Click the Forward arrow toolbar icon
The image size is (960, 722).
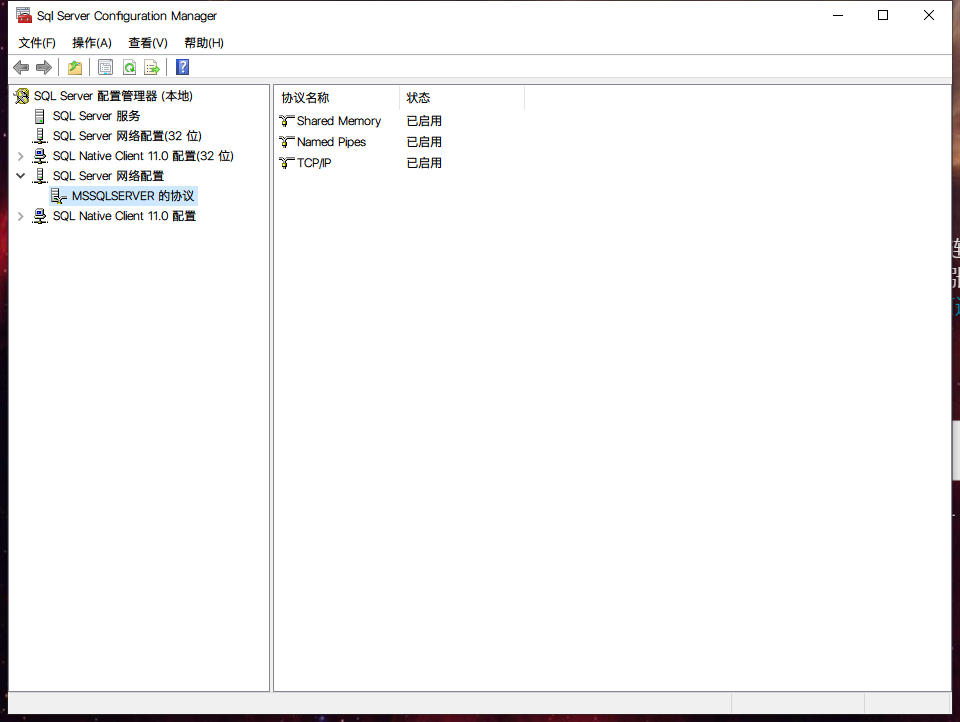pyautogui.click(x=43, y=67)
